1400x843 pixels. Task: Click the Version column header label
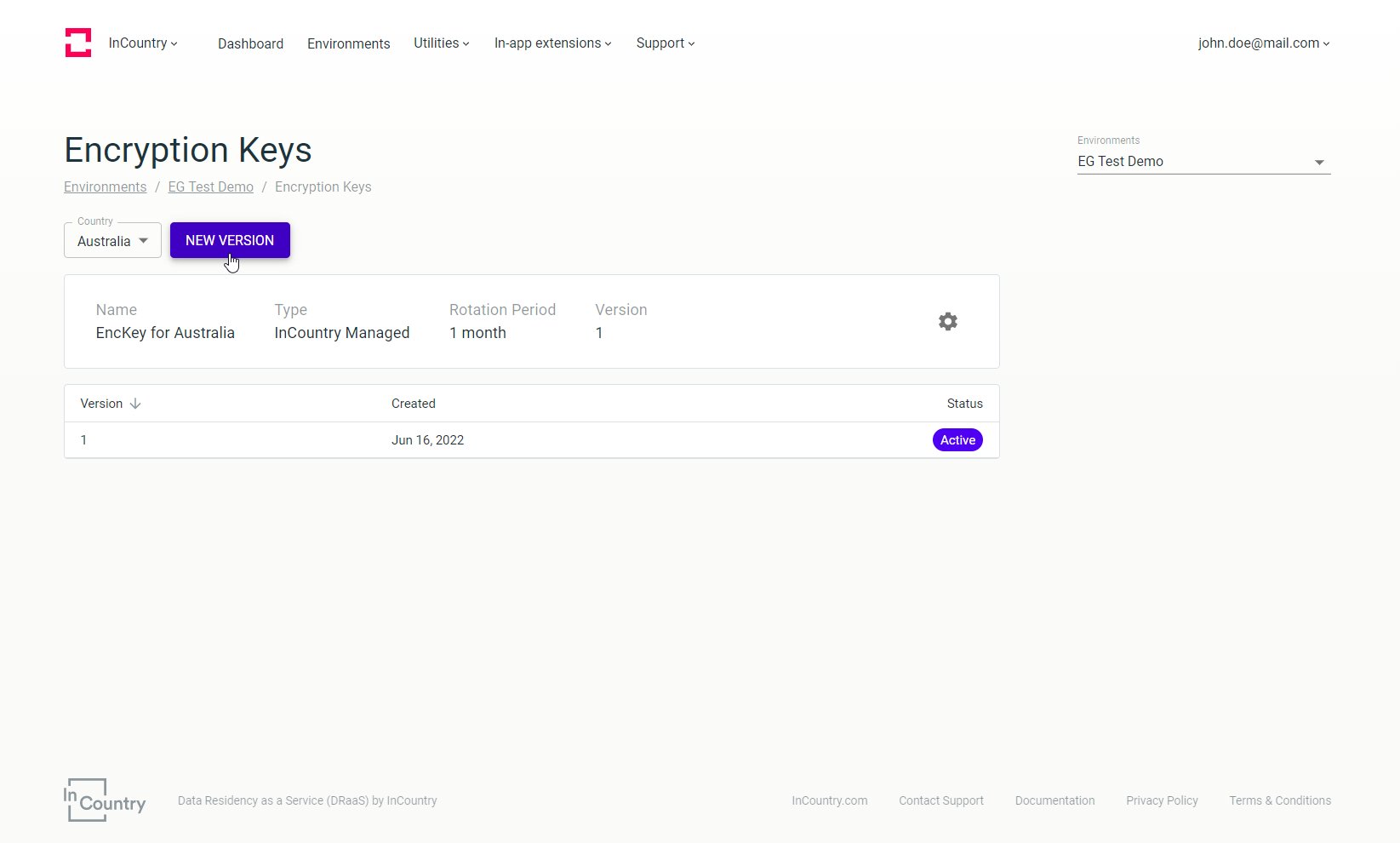101,404
